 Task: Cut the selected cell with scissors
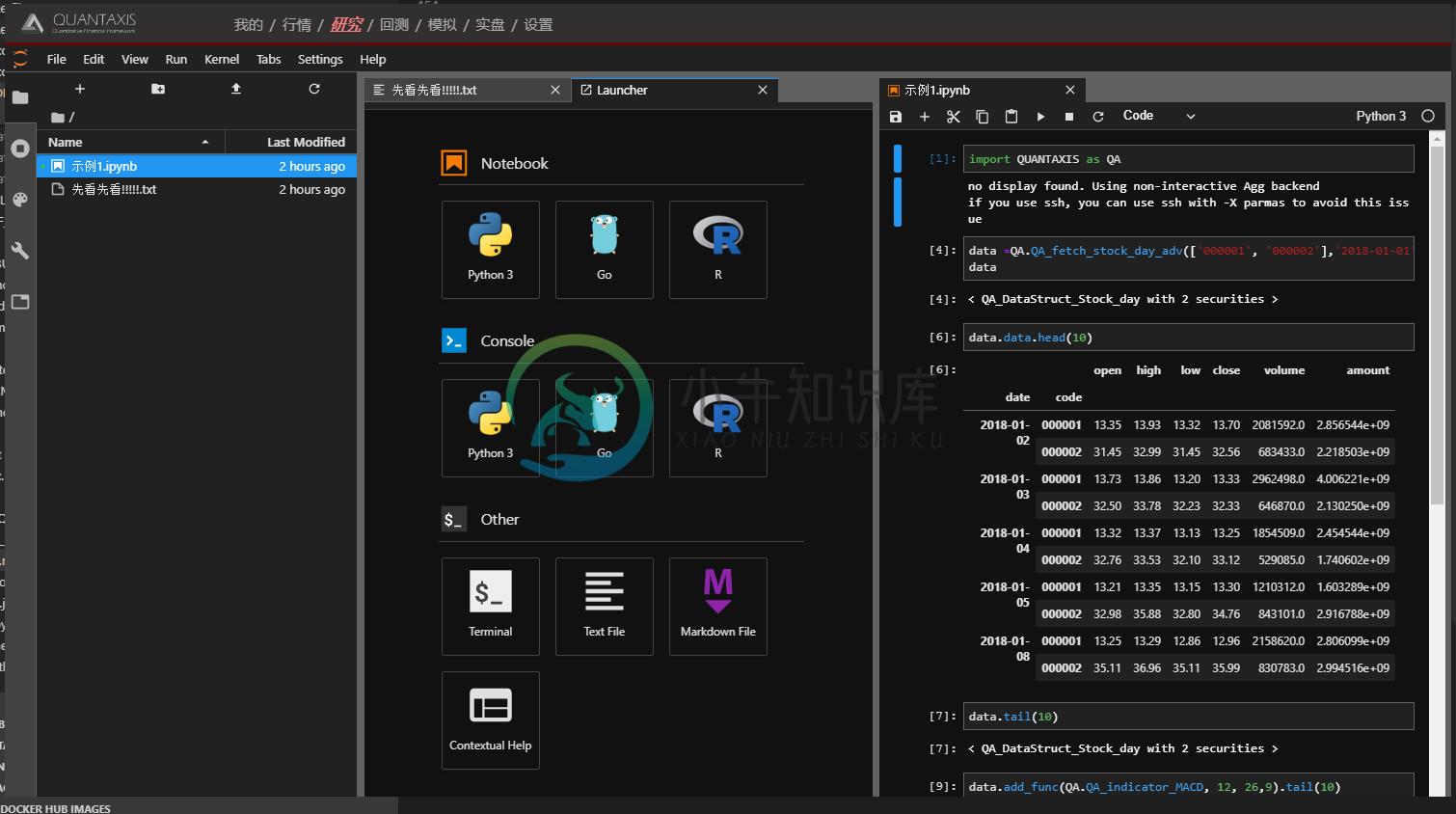tap(954, 117)
